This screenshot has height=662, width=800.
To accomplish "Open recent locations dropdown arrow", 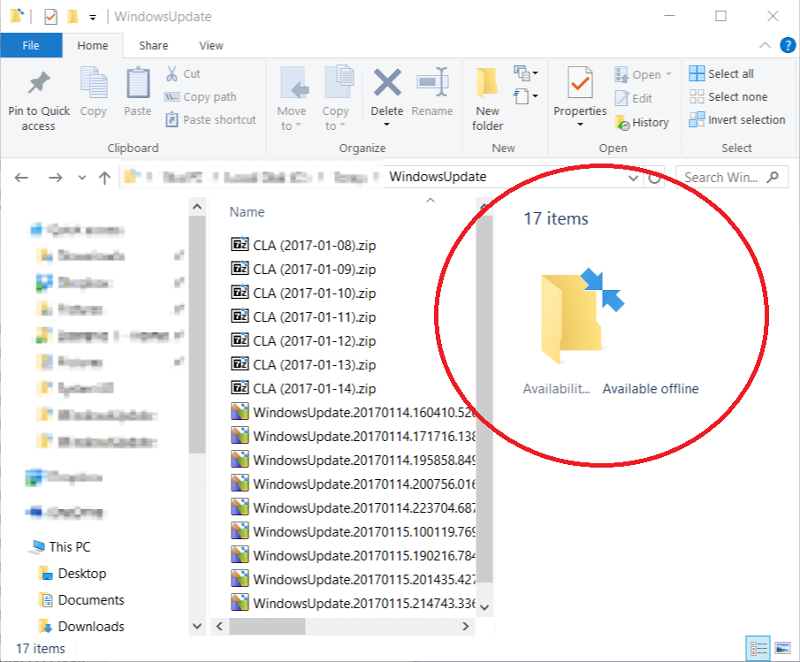I will click(82, 178).
